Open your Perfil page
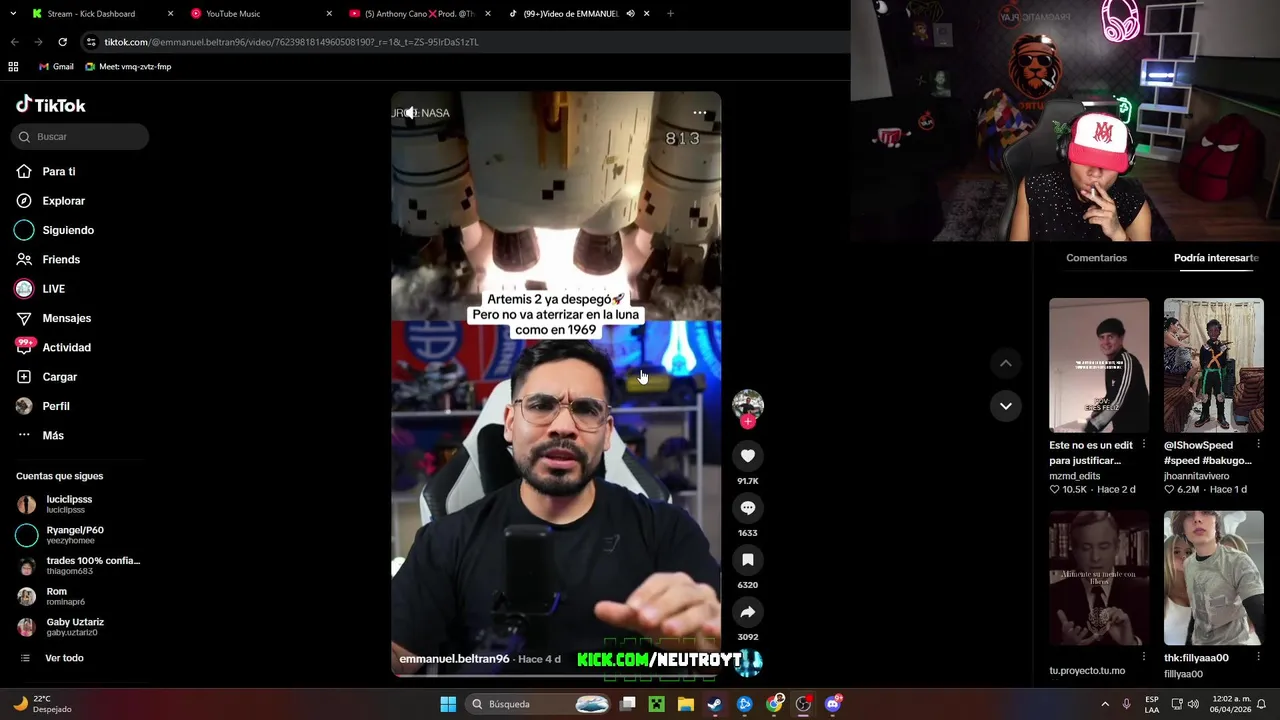1280x720 pixels. [x=55, y=406]
